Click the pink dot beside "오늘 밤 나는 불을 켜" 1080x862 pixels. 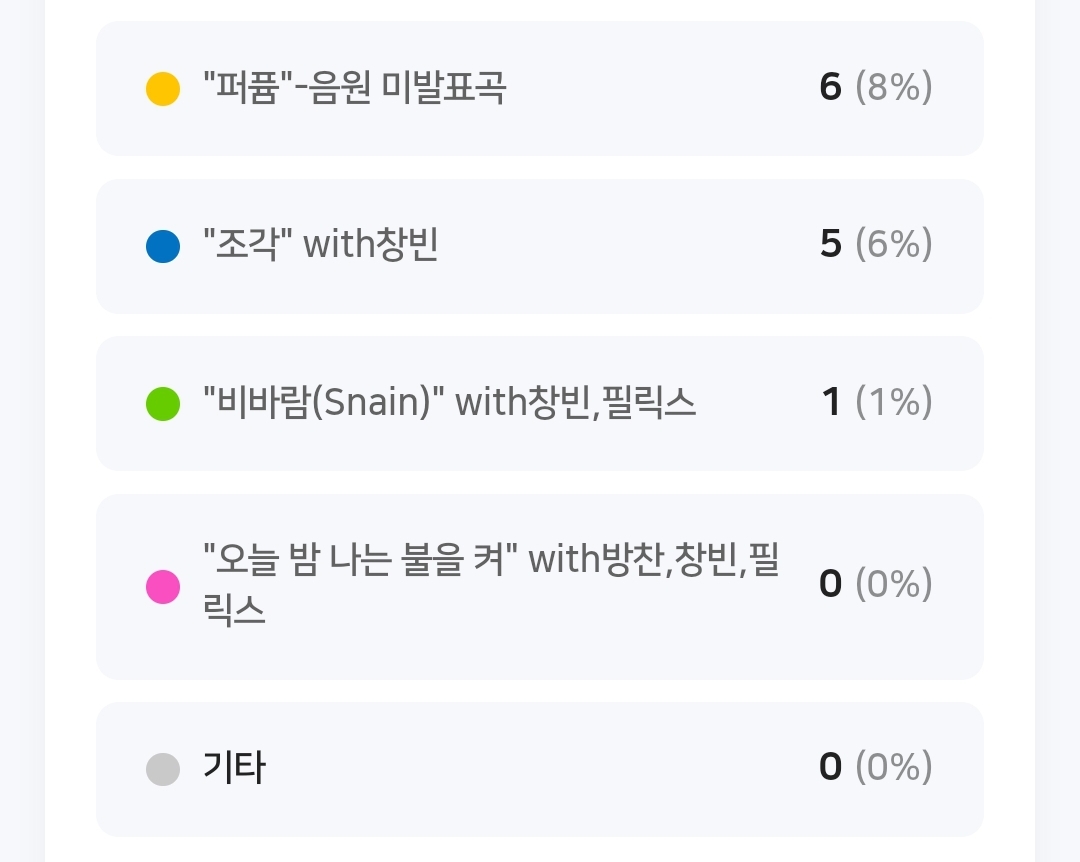tap(163, 587)
